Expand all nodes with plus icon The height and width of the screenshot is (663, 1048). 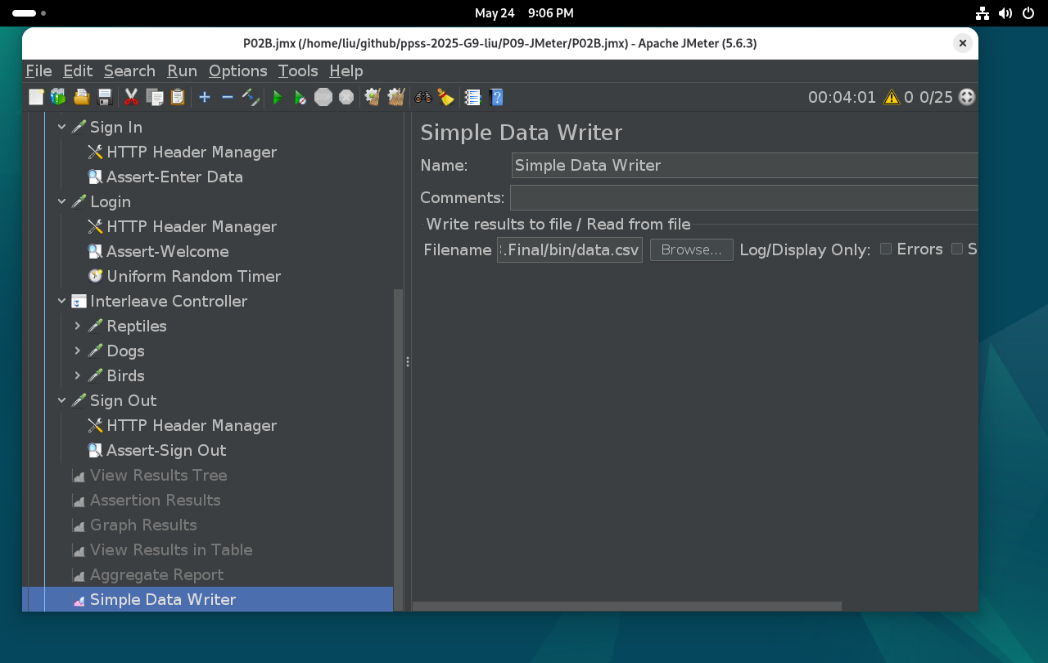point(205,97)
